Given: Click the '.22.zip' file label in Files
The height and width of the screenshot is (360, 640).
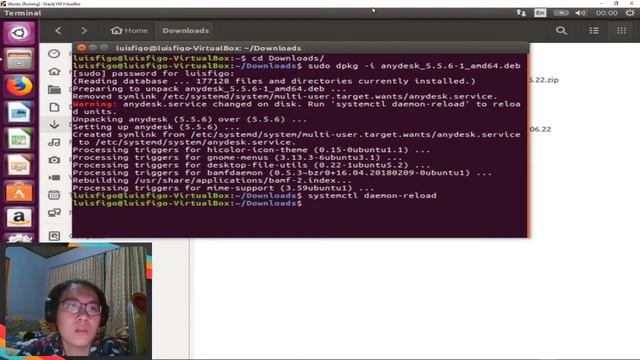Looking at the screenshot, I should tap(544, 80).
